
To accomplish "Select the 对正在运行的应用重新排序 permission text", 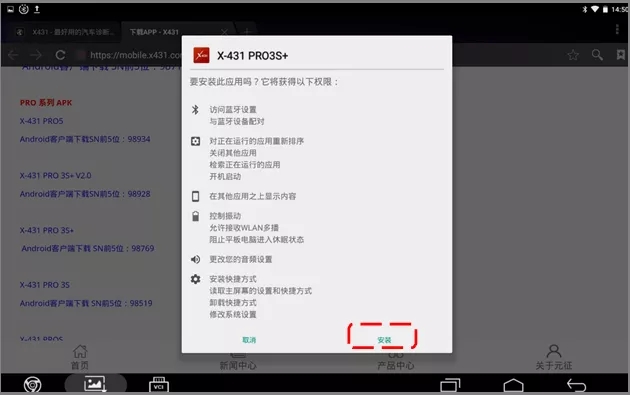I will (x=256, y=141).
